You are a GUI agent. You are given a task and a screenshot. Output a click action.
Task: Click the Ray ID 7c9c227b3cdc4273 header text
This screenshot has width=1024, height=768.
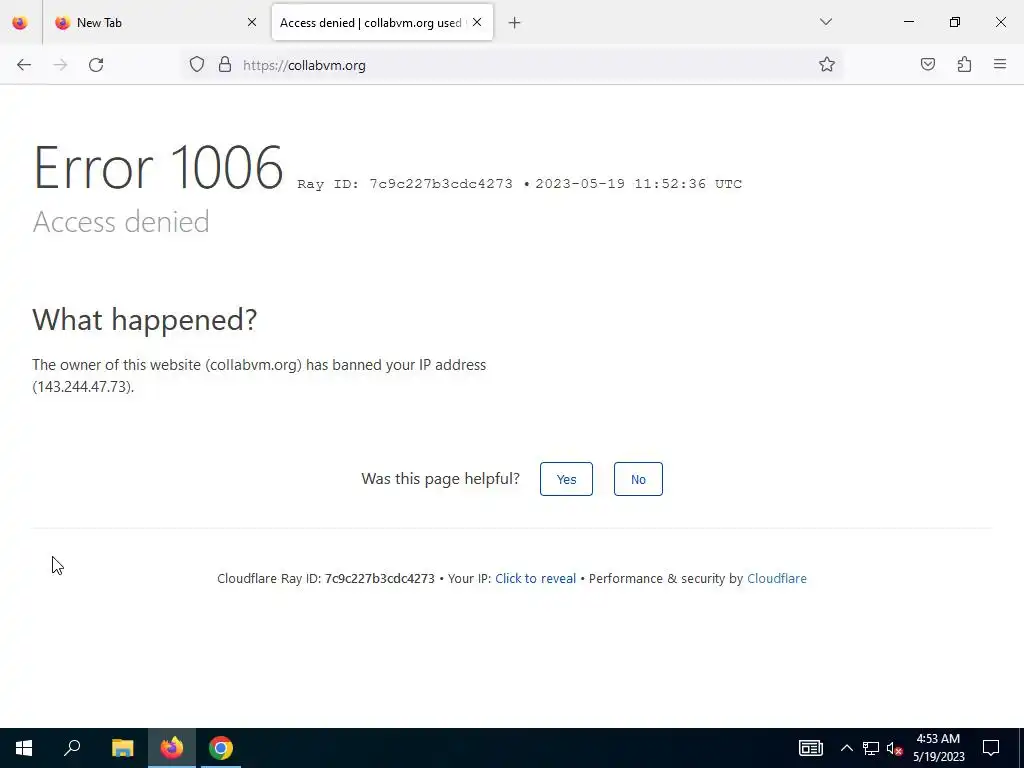point(405,184)
